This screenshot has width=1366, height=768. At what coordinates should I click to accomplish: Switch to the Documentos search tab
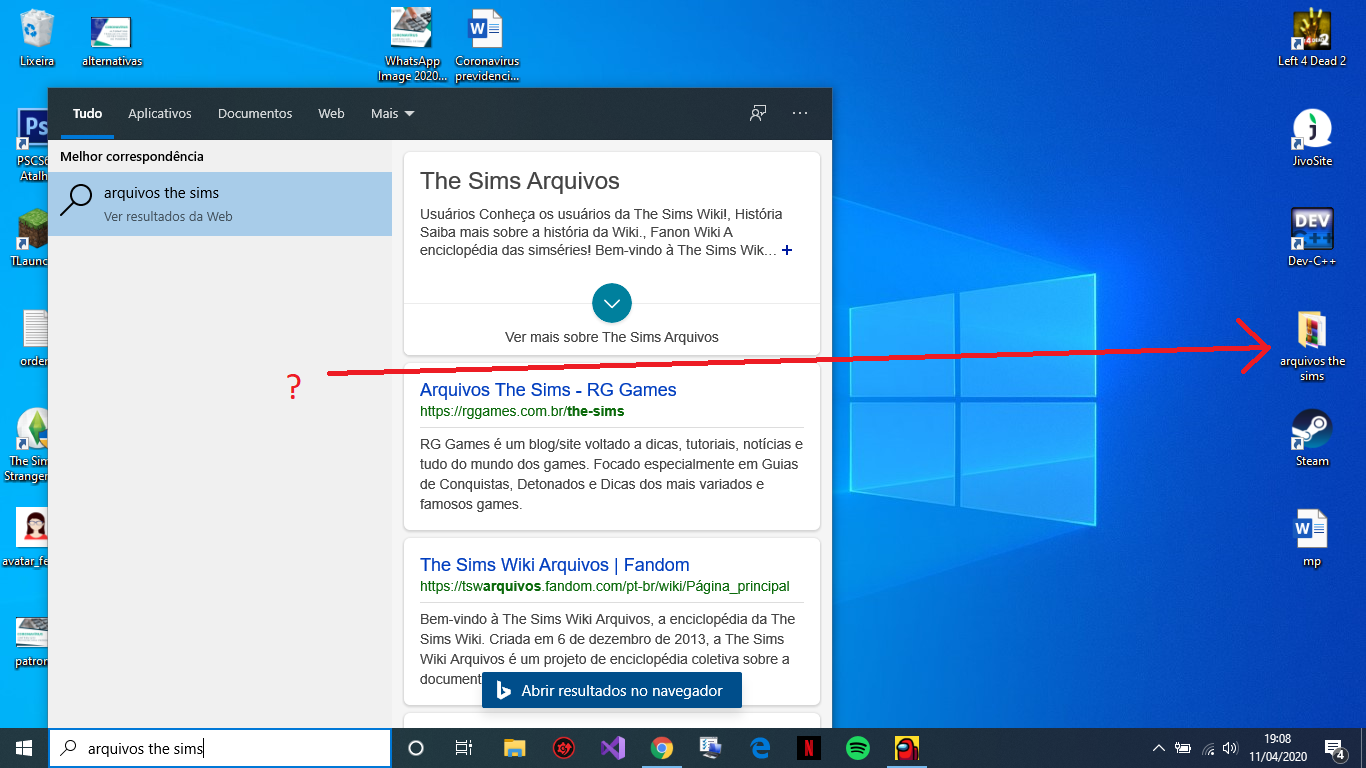pos(255,114)
